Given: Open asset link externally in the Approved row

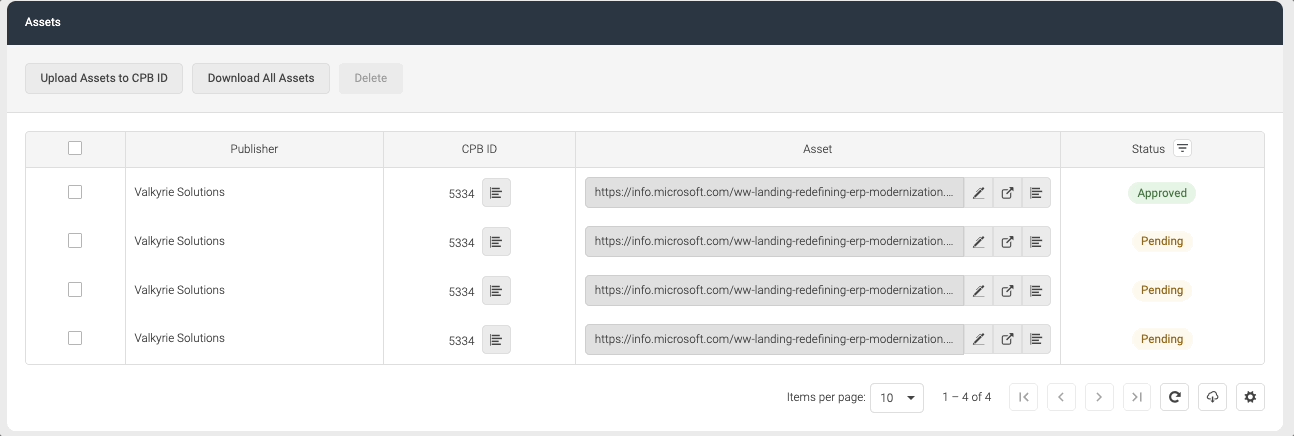Looking at the screenshot, I should click(1007, 193).
